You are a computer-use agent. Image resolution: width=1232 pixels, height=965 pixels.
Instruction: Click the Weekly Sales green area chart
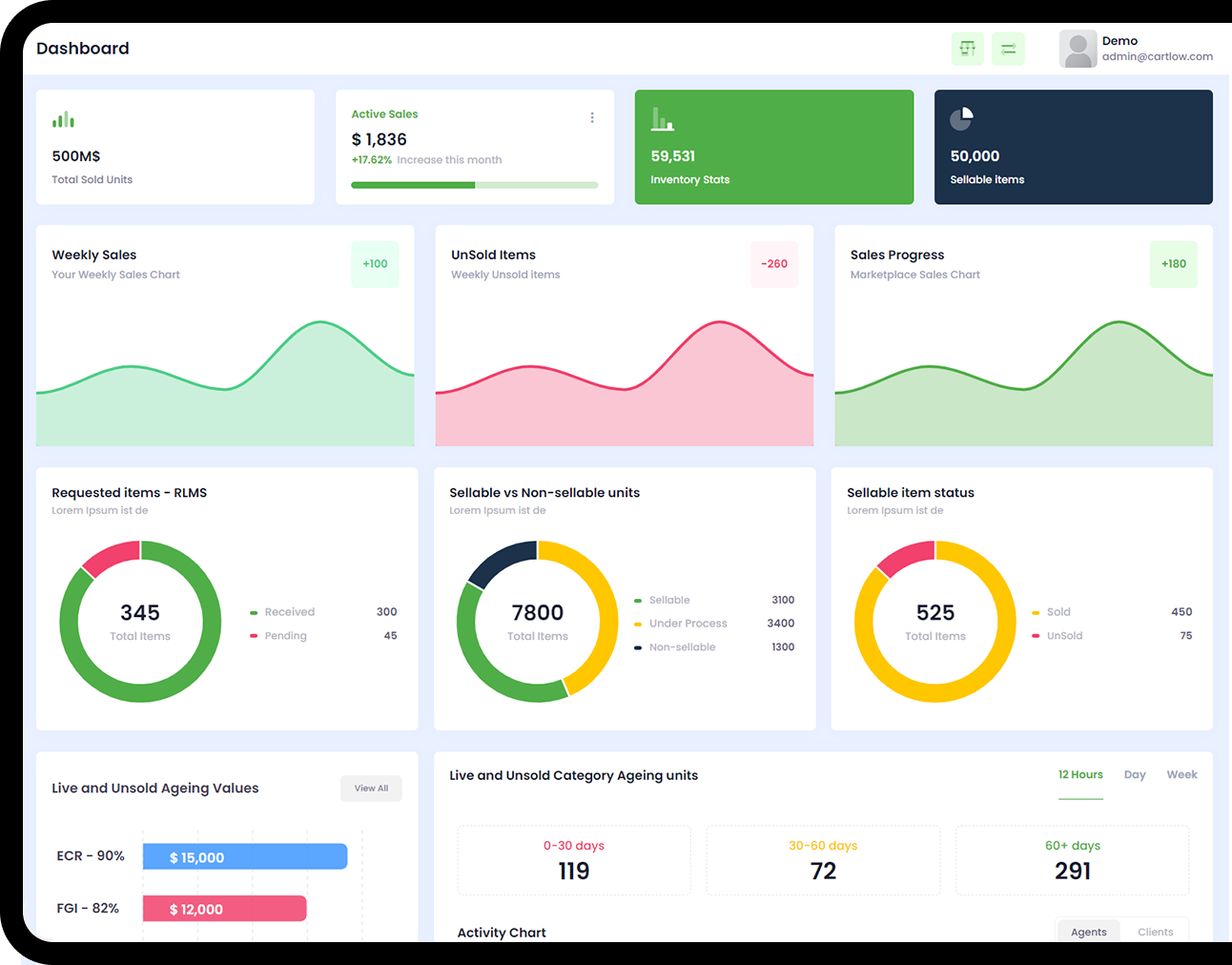(x=225, y=383)
